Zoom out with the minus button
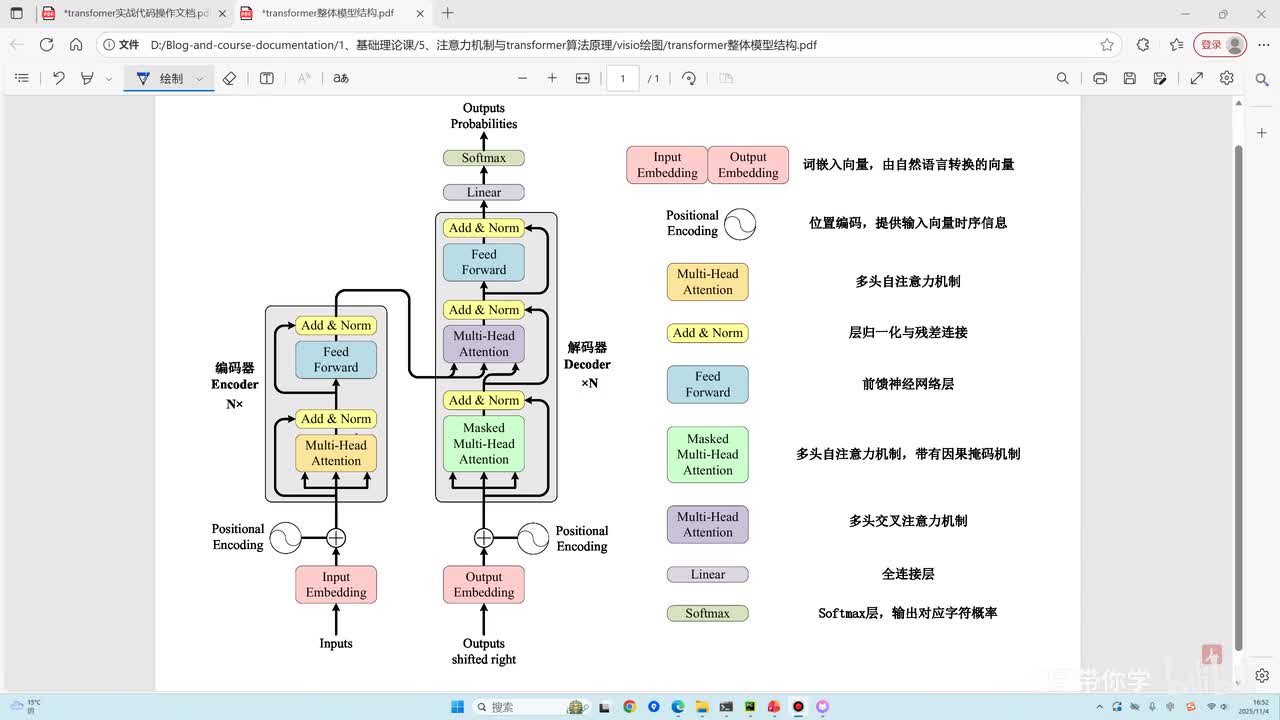The width and height of the screenshot is (1280, 720). [x=522, y=78]
